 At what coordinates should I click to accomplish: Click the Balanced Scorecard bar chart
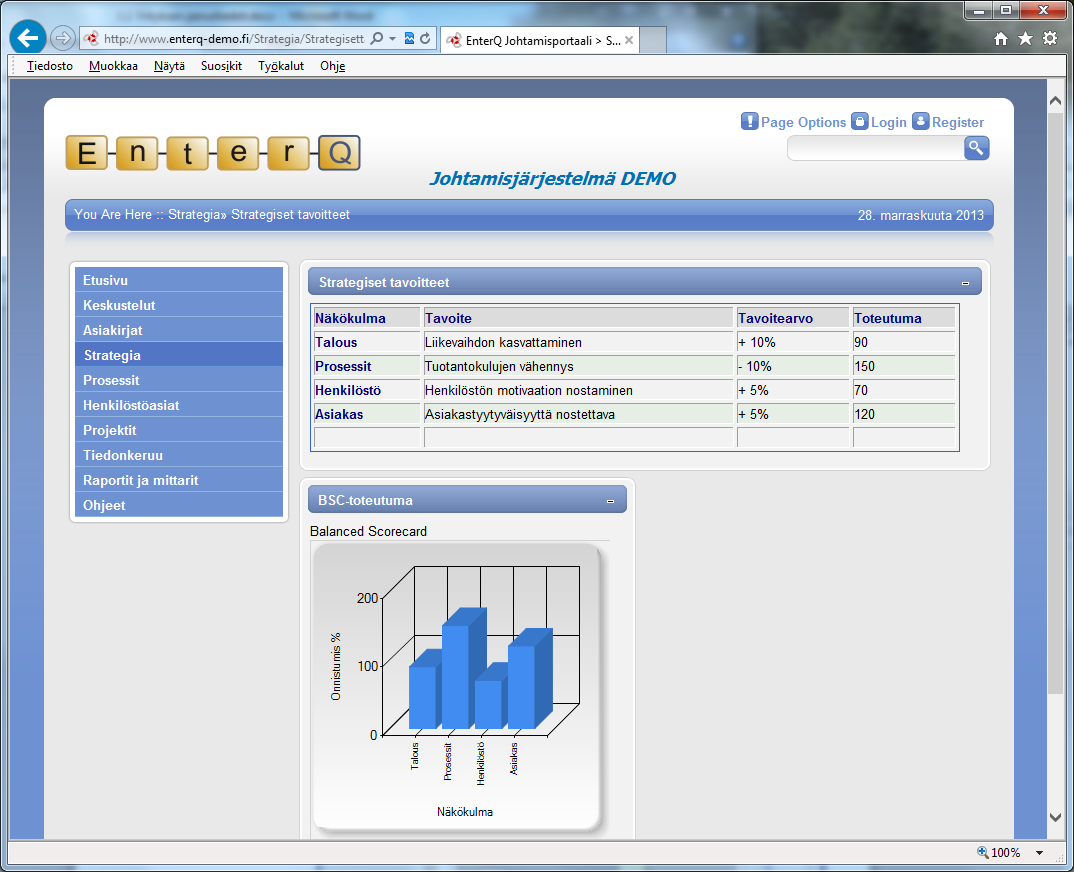(457, 686)
